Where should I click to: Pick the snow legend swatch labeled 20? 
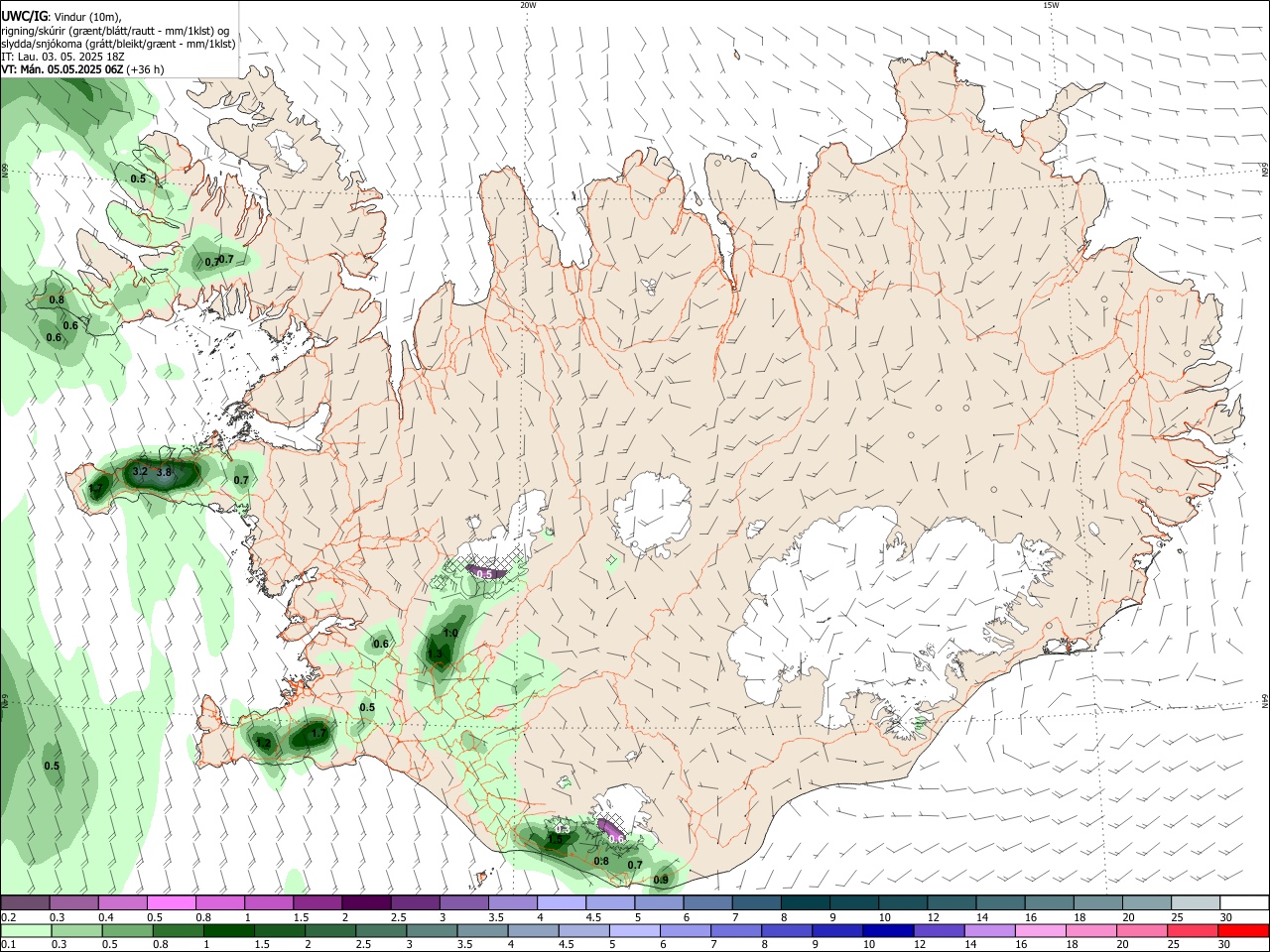pos(1146,903)
